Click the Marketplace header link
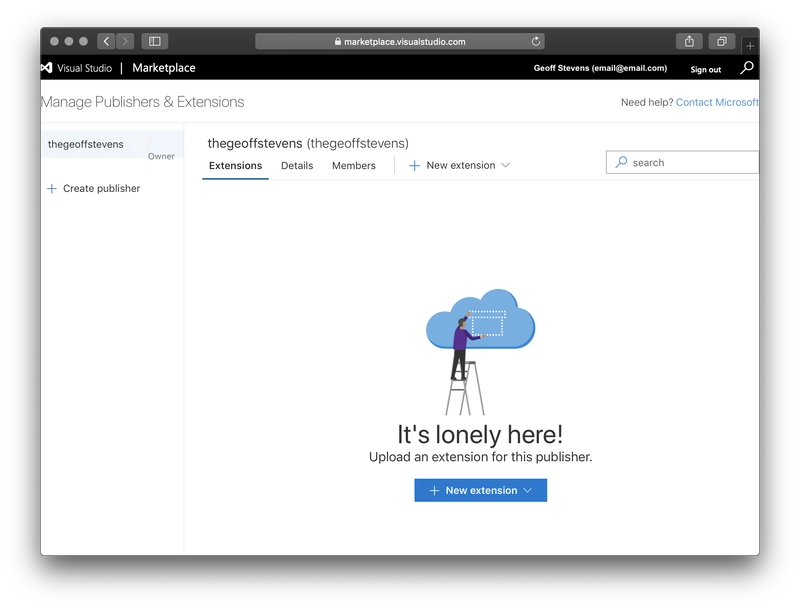 tap(164, 68)
